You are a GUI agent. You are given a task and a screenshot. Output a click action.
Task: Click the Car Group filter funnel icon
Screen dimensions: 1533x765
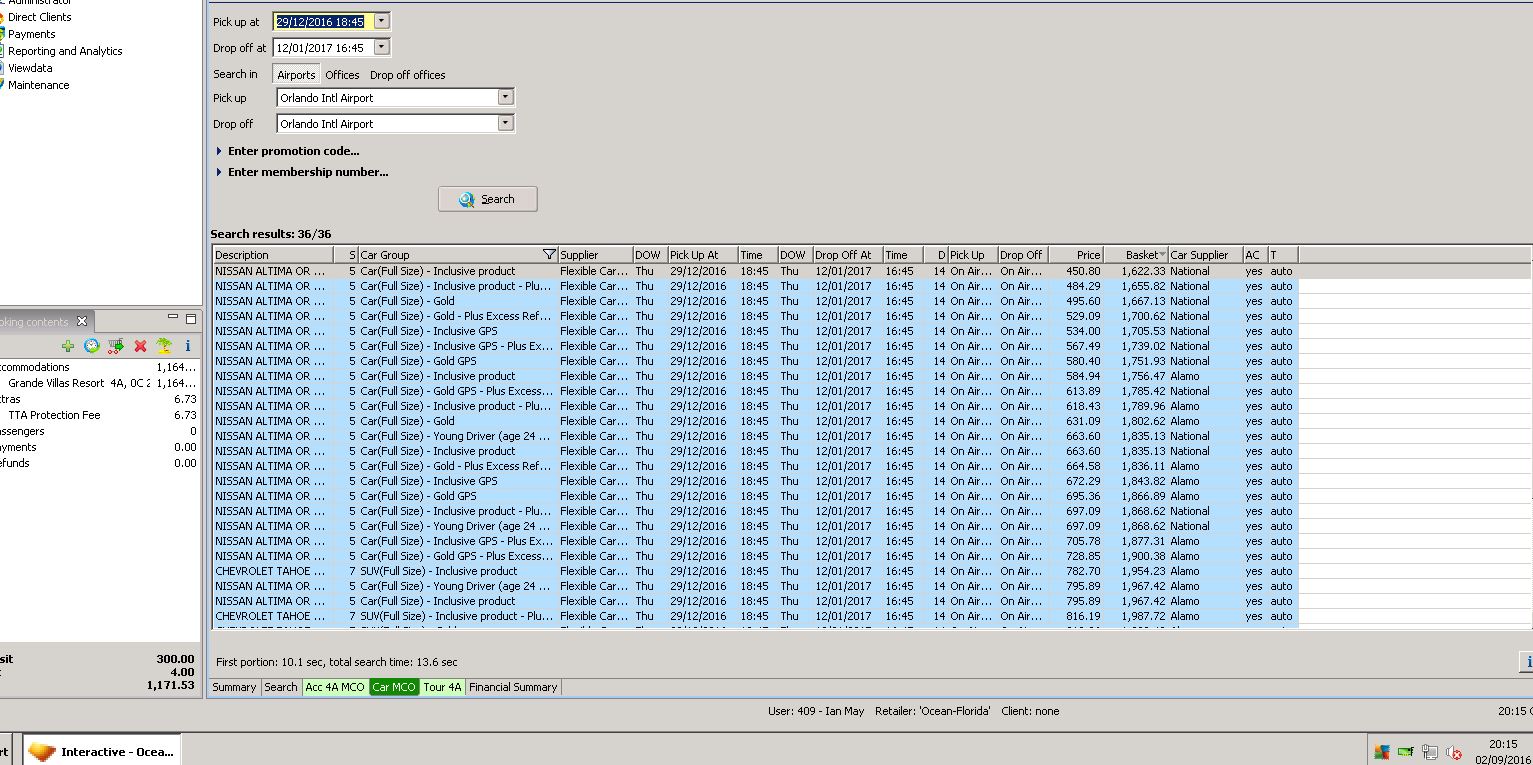(x=548, y=255)
